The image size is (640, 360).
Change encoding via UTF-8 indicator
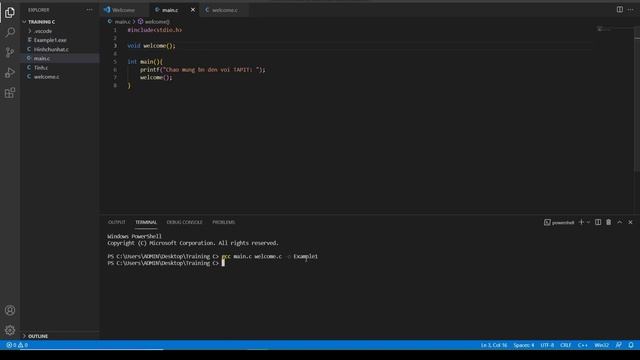[x=547, y=345]
